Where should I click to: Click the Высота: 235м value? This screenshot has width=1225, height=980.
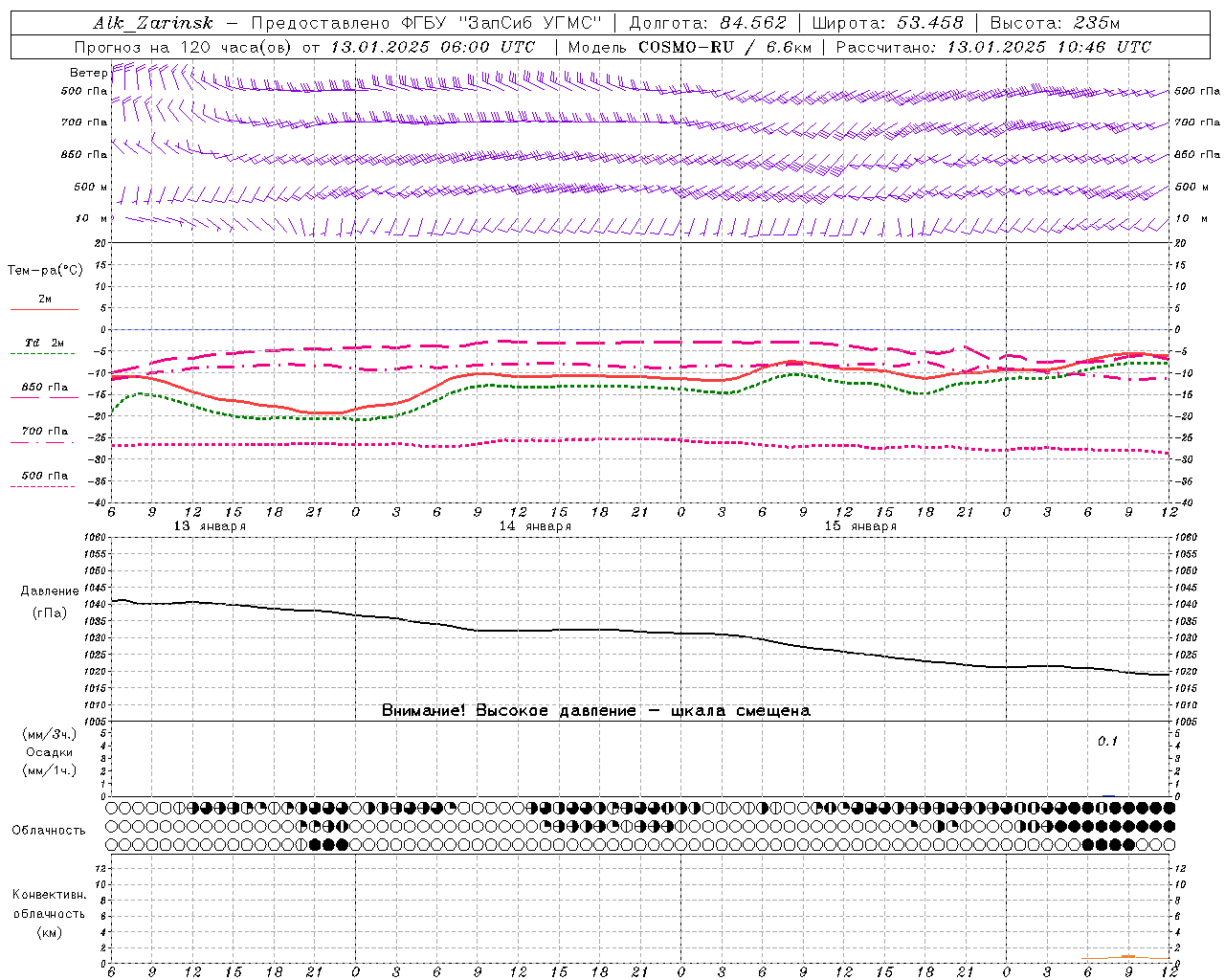[1056, 23]
